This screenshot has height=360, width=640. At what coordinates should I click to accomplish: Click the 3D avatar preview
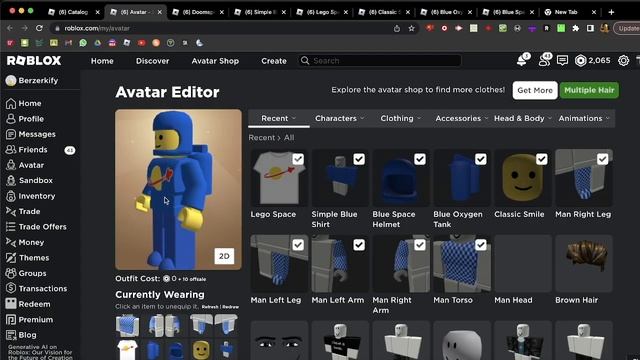[178, 189]
